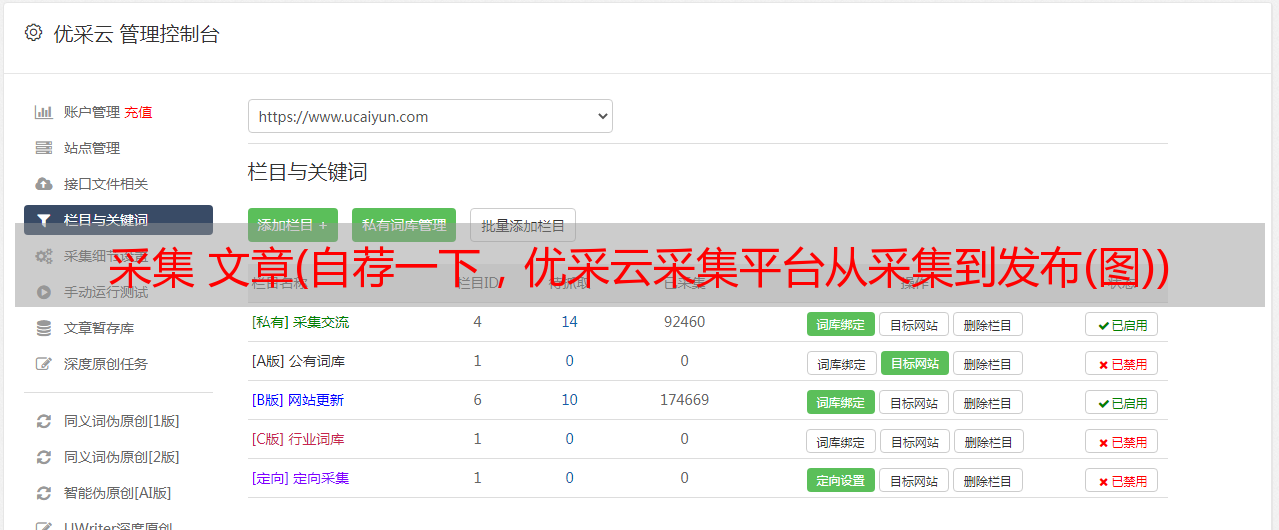The width and height of the screenshot is (1279, 530).
Task: Click the chart icon next to 账户管理
Action: click(43, 112)
